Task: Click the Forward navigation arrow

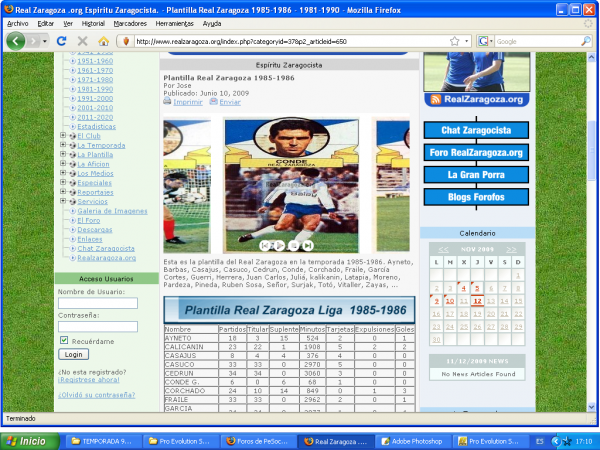Action: pyautogui.click(x=34, y=41)
